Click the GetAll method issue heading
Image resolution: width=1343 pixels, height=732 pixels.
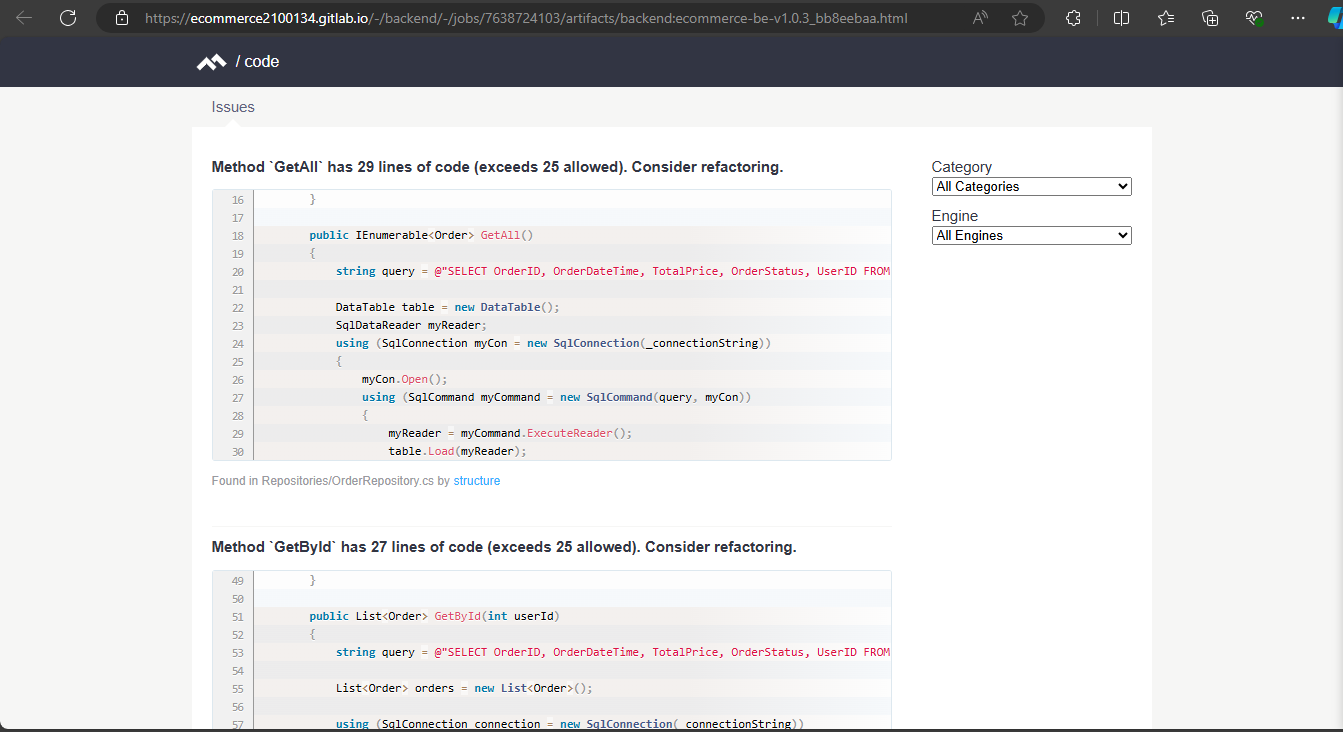497,167
